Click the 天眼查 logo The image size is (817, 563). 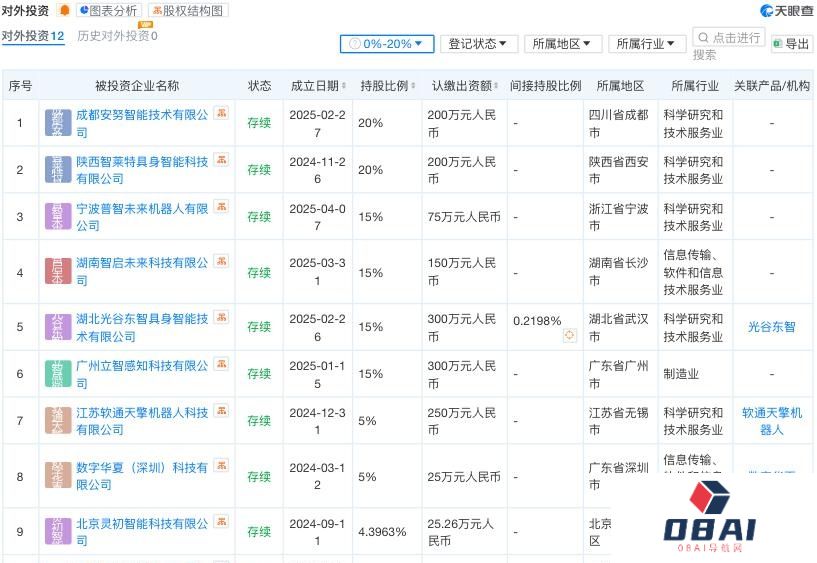(786, 10)
